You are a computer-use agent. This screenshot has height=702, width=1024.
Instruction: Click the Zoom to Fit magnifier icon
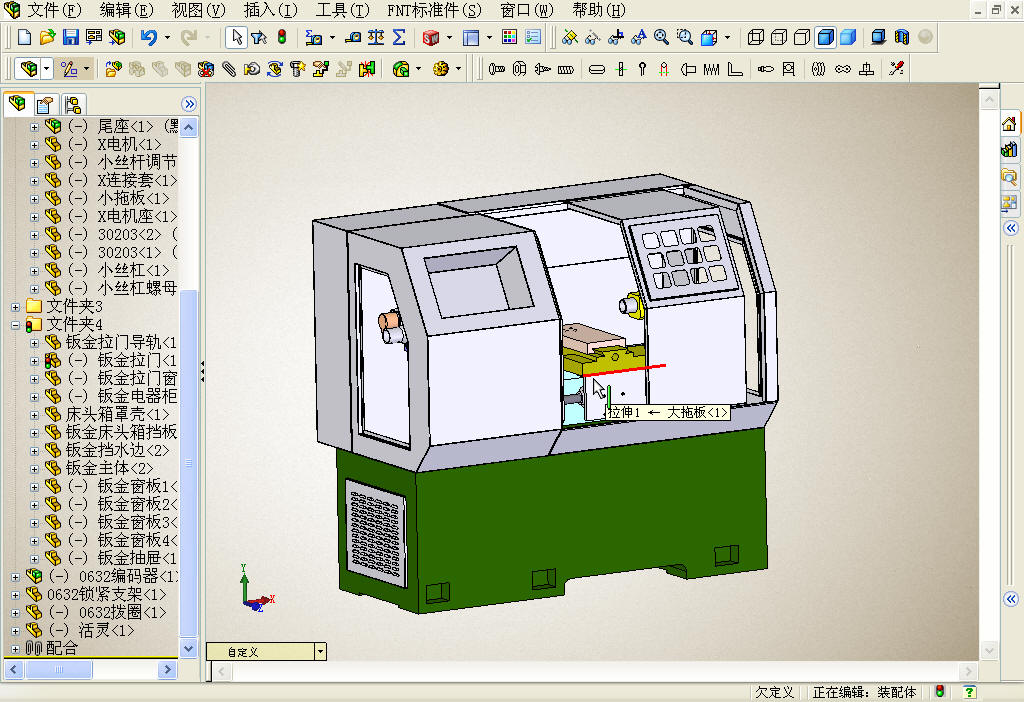coord(662,37)
